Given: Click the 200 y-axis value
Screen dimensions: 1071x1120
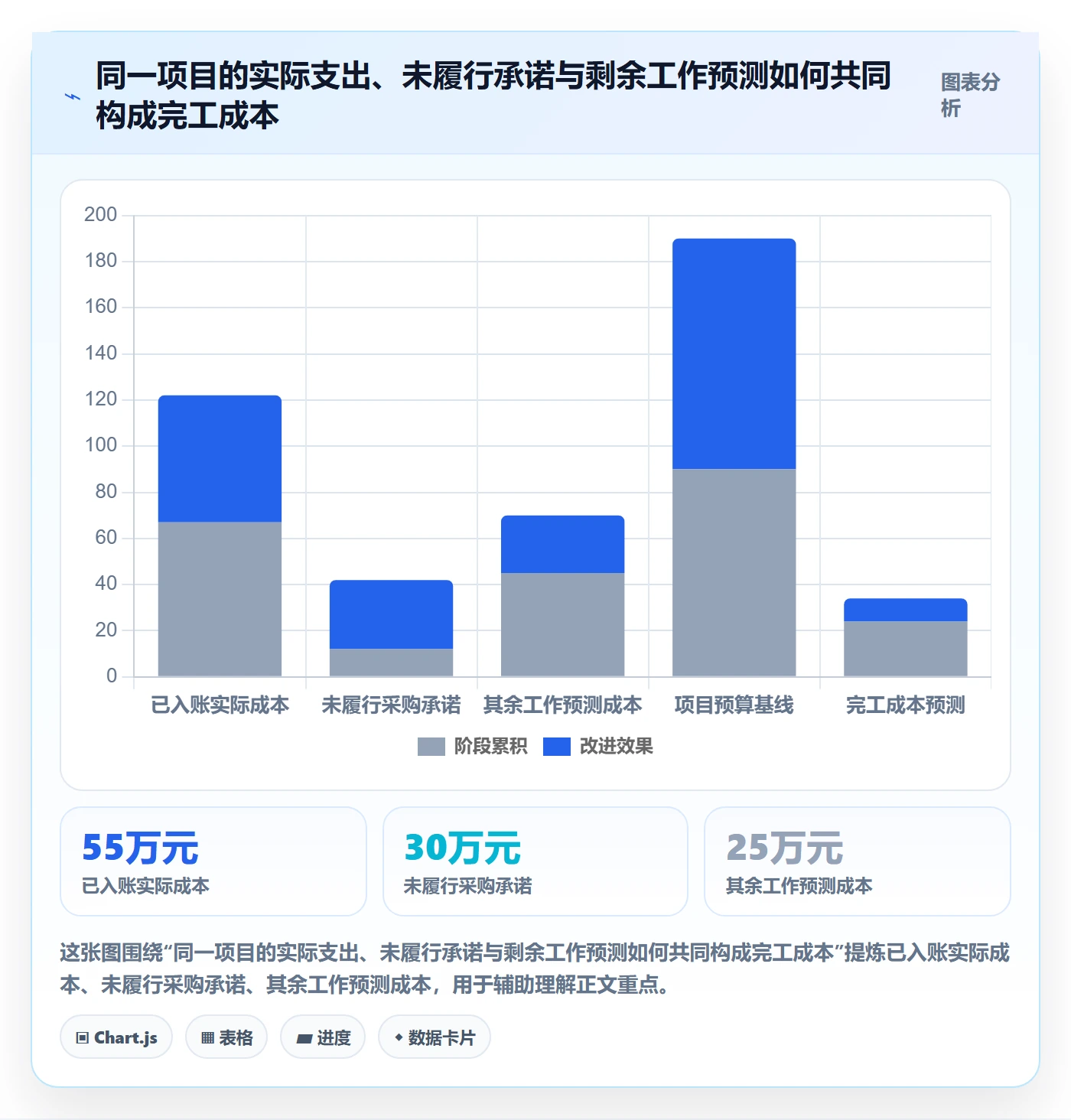Looking at the screenshot, I should pos(100,214).
